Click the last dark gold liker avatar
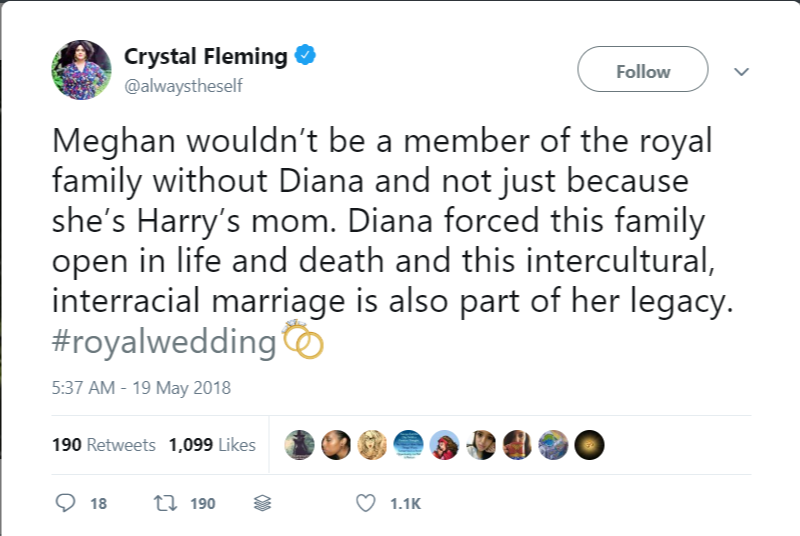Screen dimensions: 800x536 pos(589,445)
